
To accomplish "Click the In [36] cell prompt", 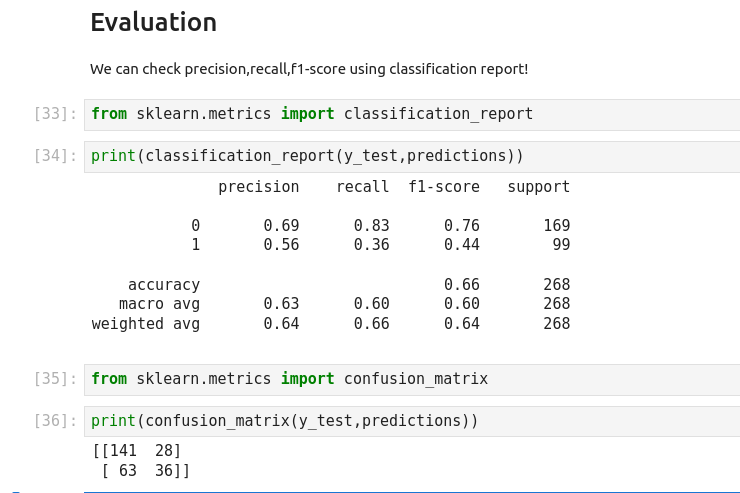I will (55, 421).
